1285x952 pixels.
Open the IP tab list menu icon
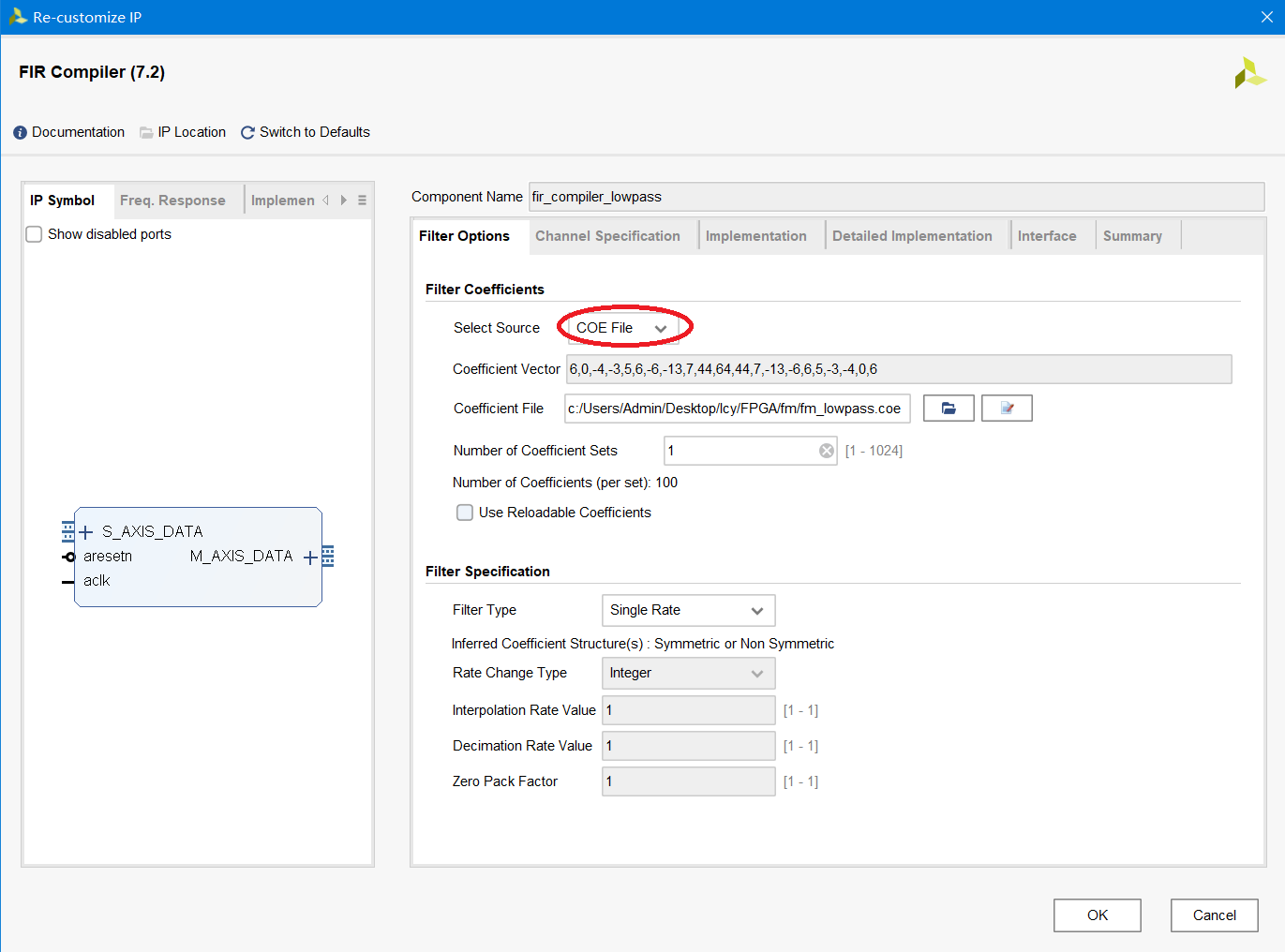362,201
